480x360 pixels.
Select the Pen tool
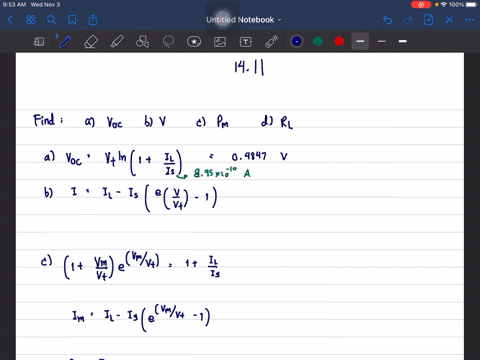pyautogui.click(x=65, y=42)
